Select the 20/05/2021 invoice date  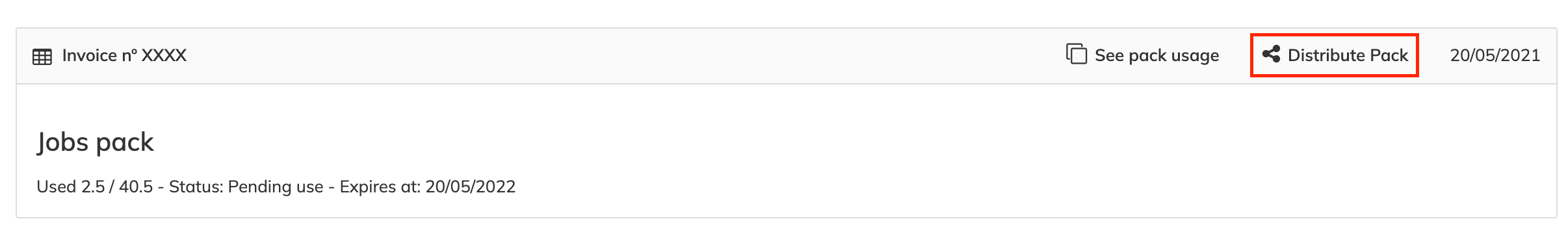point(1495,55)
